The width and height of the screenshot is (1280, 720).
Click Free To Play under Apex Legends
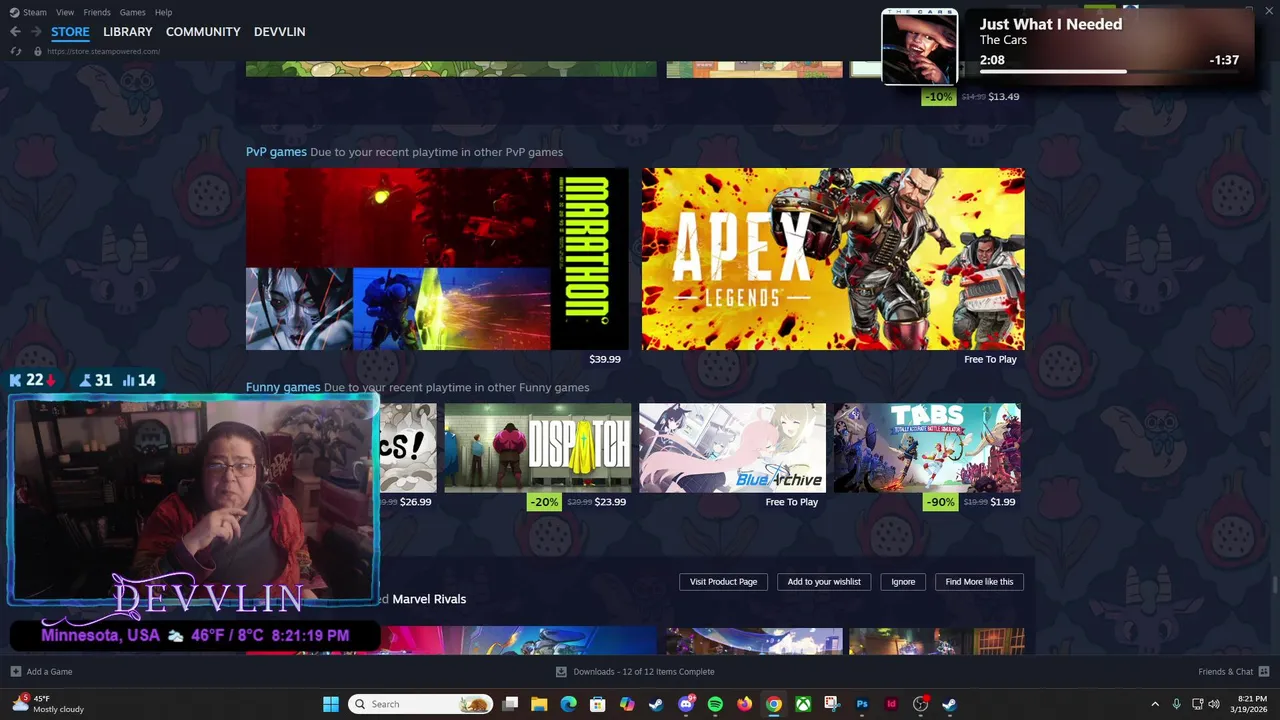pyautogui.click(x=990, y=359)
